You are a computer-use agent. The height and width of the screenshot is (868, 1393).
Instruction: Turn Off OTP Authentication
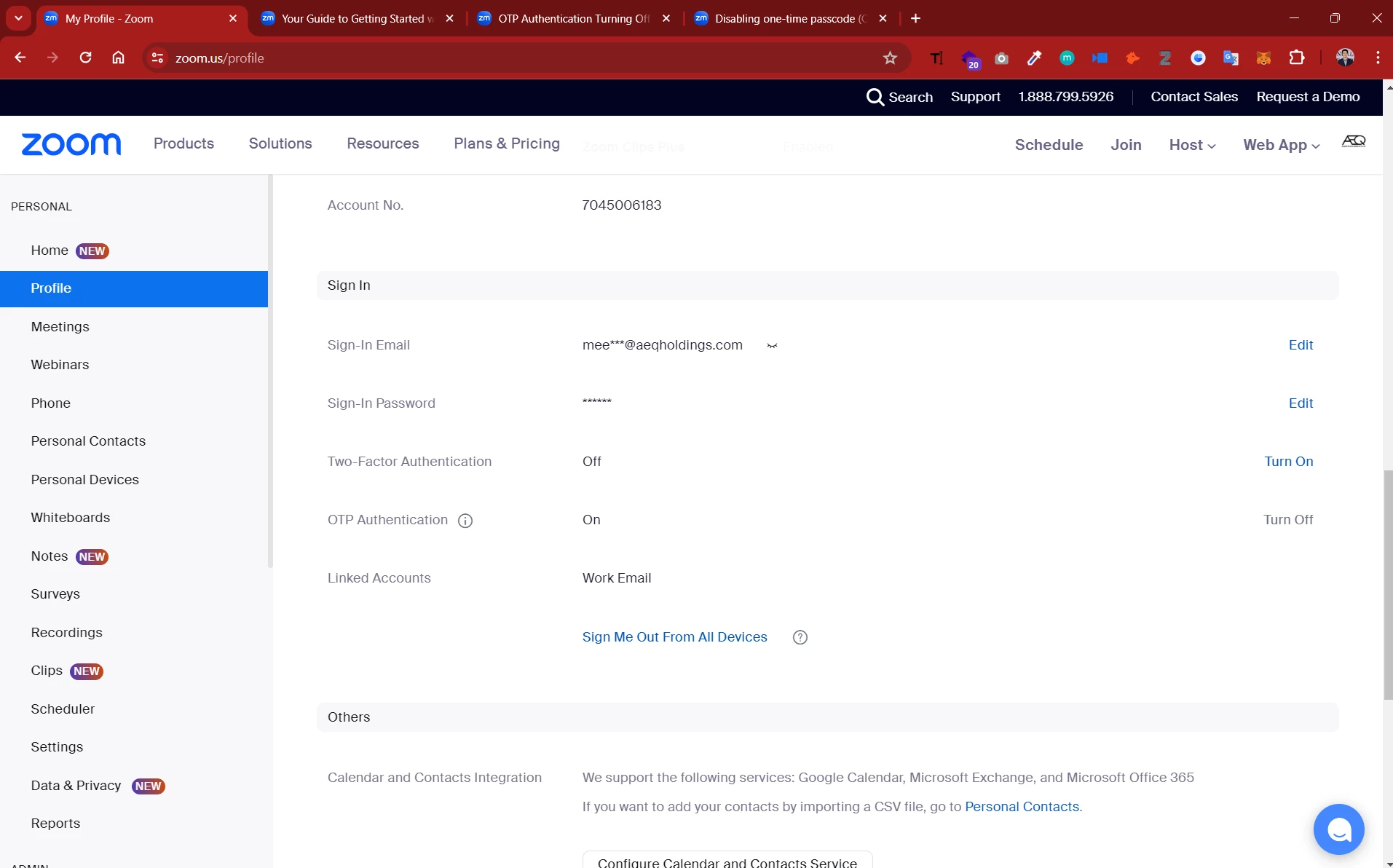1288,520
